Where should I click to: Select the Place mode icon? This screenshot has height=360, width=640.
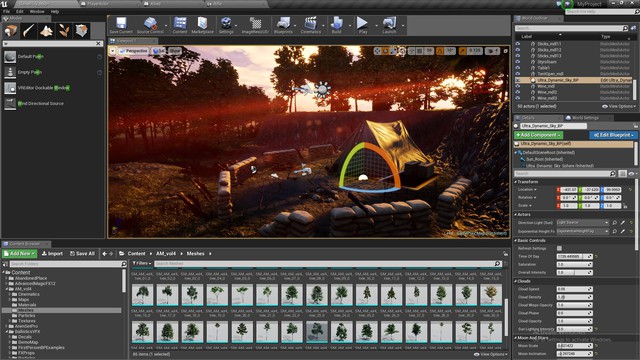pos(11,31)
